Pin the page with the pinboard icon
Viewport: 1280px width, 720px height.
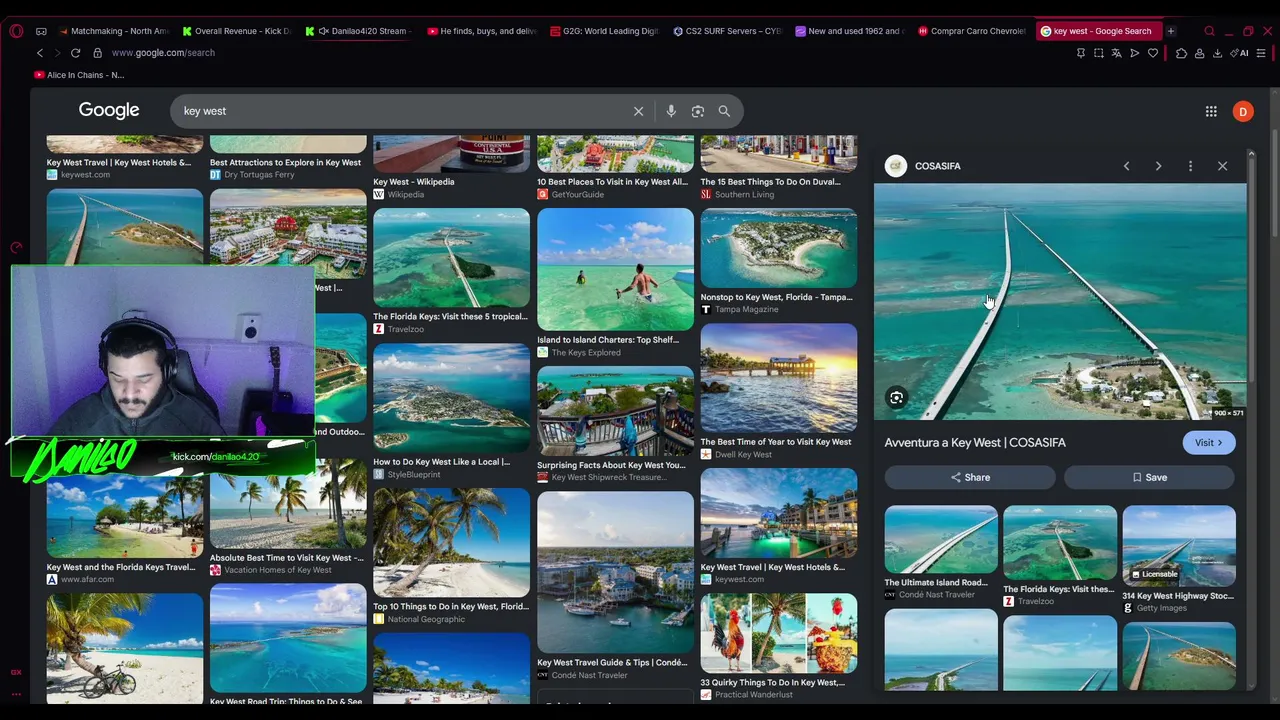1080,53
